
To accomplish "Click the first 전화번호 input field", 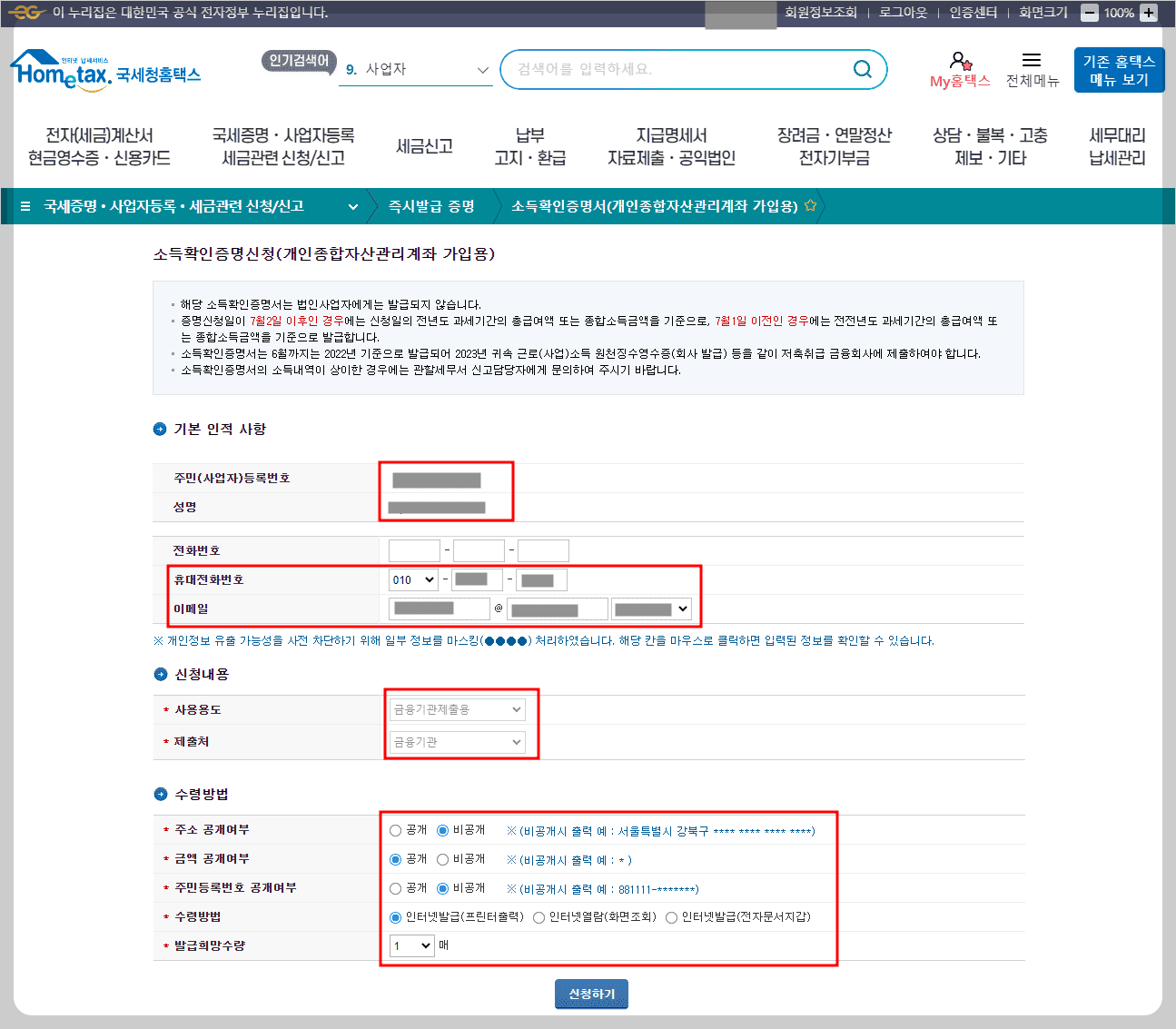I will click(413, 550).
